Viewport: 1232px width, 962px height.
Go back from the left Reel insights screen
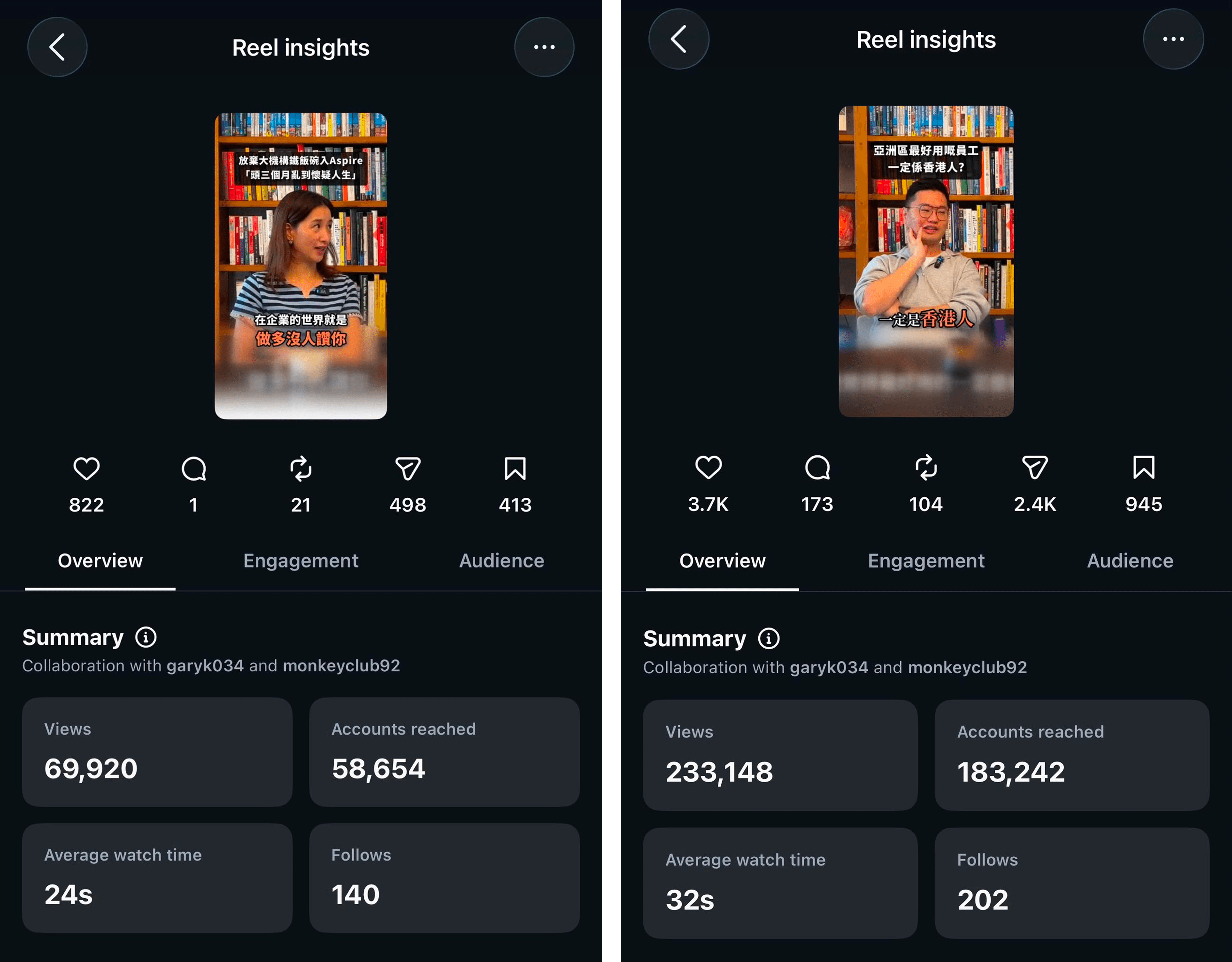point(58,47)
